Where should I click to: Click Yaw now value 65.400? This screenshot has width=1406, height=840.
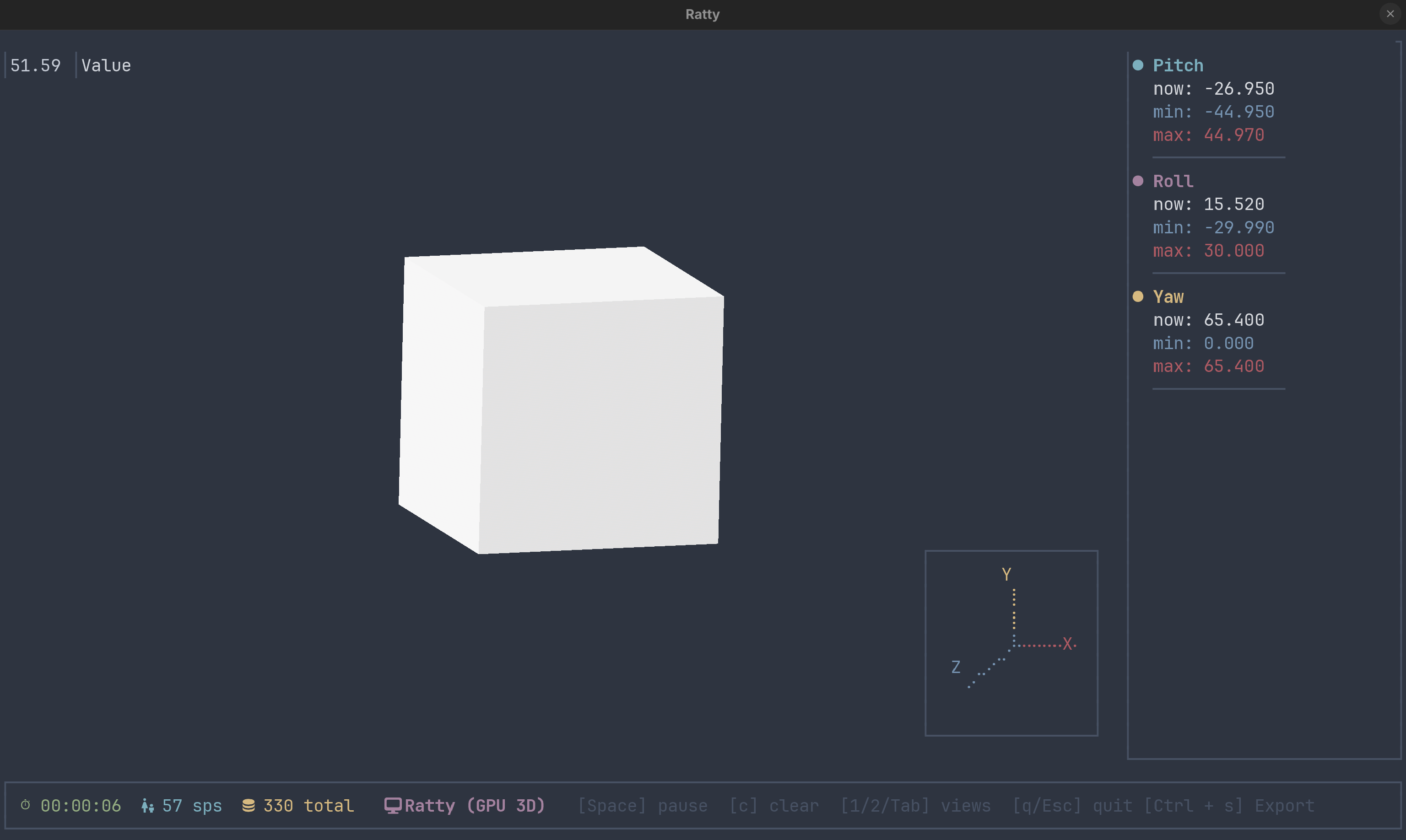pyautogui.click(x=1234, y=320)
